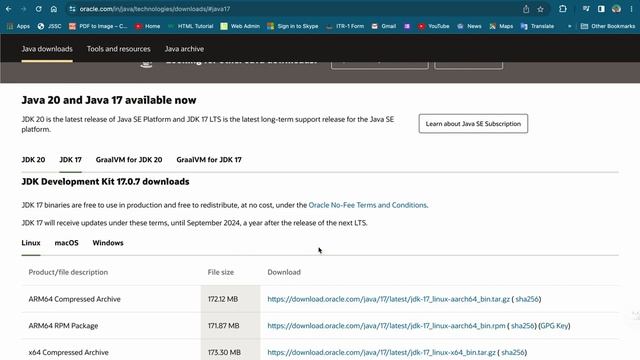Image resolution: width=640 pixels, height=360 pixels.
Task: Toggle the browser side panel
Action: tap(601, 9)
